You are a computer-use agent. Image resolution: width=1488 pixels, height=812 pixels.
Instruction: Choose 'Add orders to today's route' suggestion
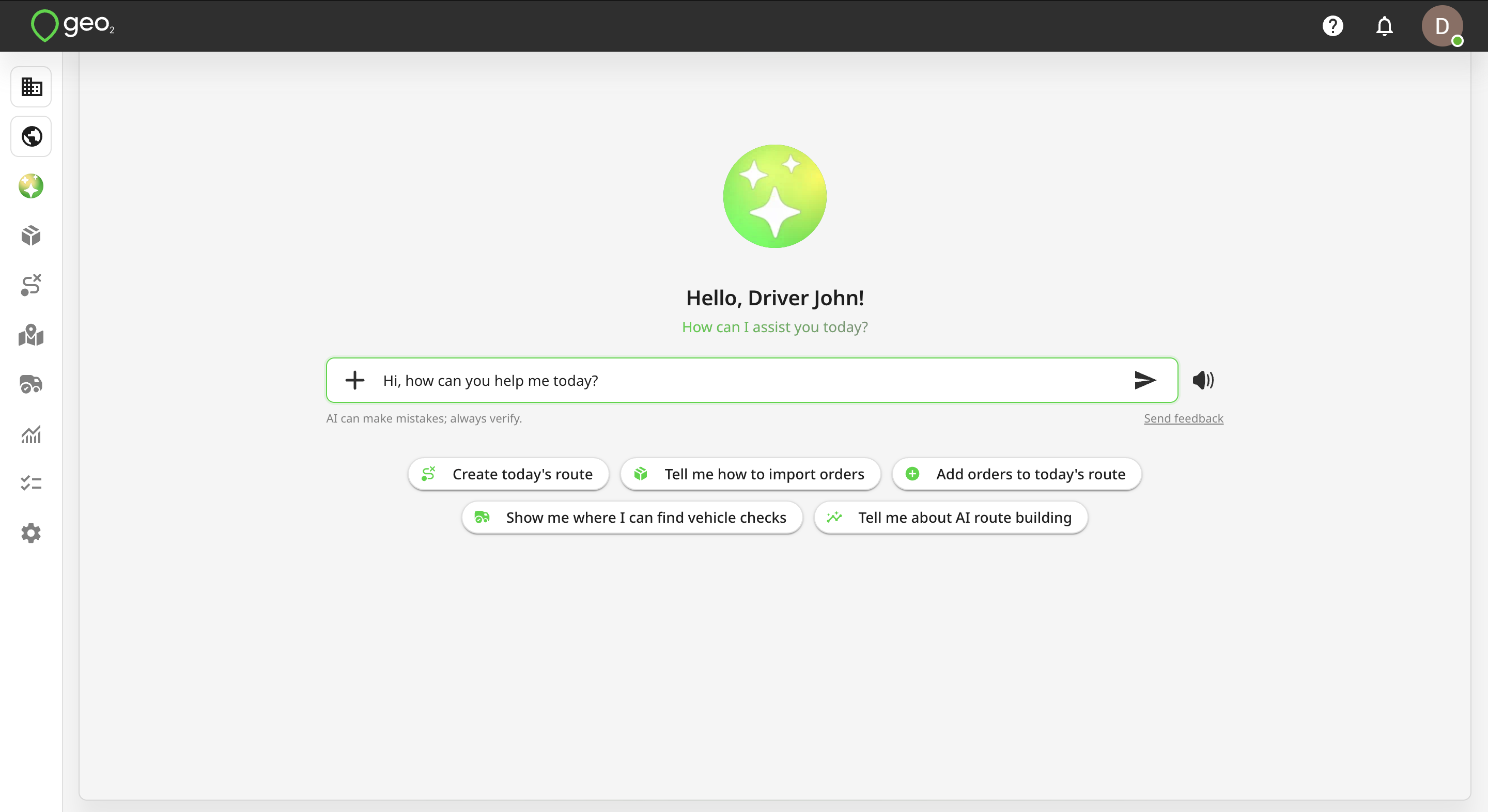[x=1017, y=474]
